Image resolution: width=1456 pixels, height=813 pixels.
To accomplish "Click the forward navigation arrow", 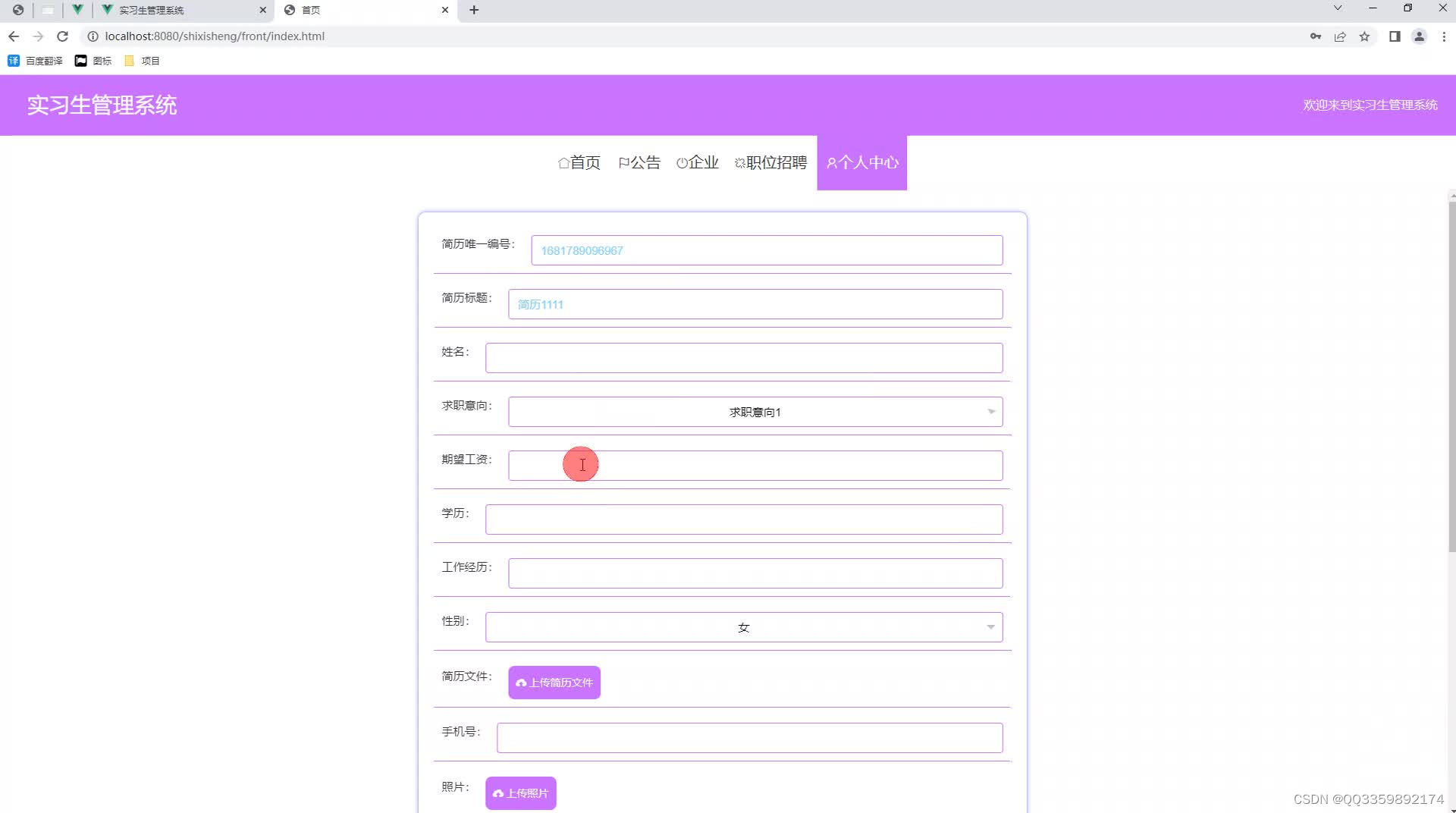I will pyautogui.click(x=38, y=36).
